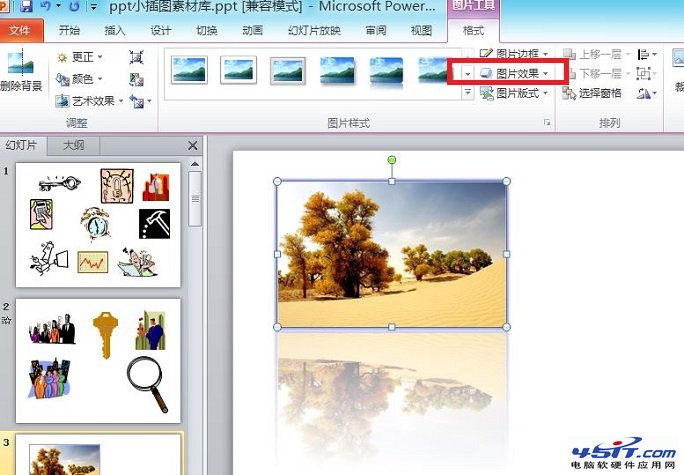Select slide 3 thumbnail with desert photo
The width and height of the screenshot is (684, 475).
(x=98, y=454)
